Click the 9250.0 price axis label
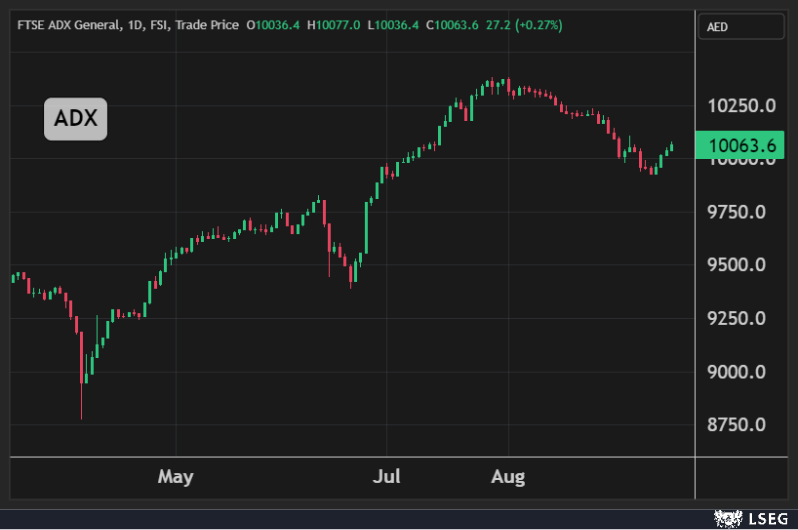The image size is (798, 530). pos(736,318)
